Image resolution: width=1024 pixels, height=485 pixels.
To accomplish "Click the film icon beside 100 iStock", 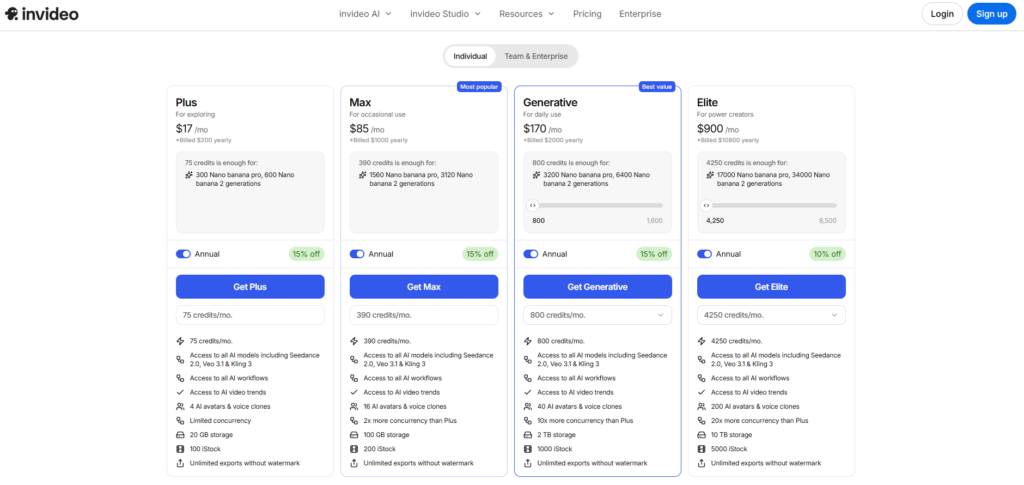I will [x=181, y=449].
